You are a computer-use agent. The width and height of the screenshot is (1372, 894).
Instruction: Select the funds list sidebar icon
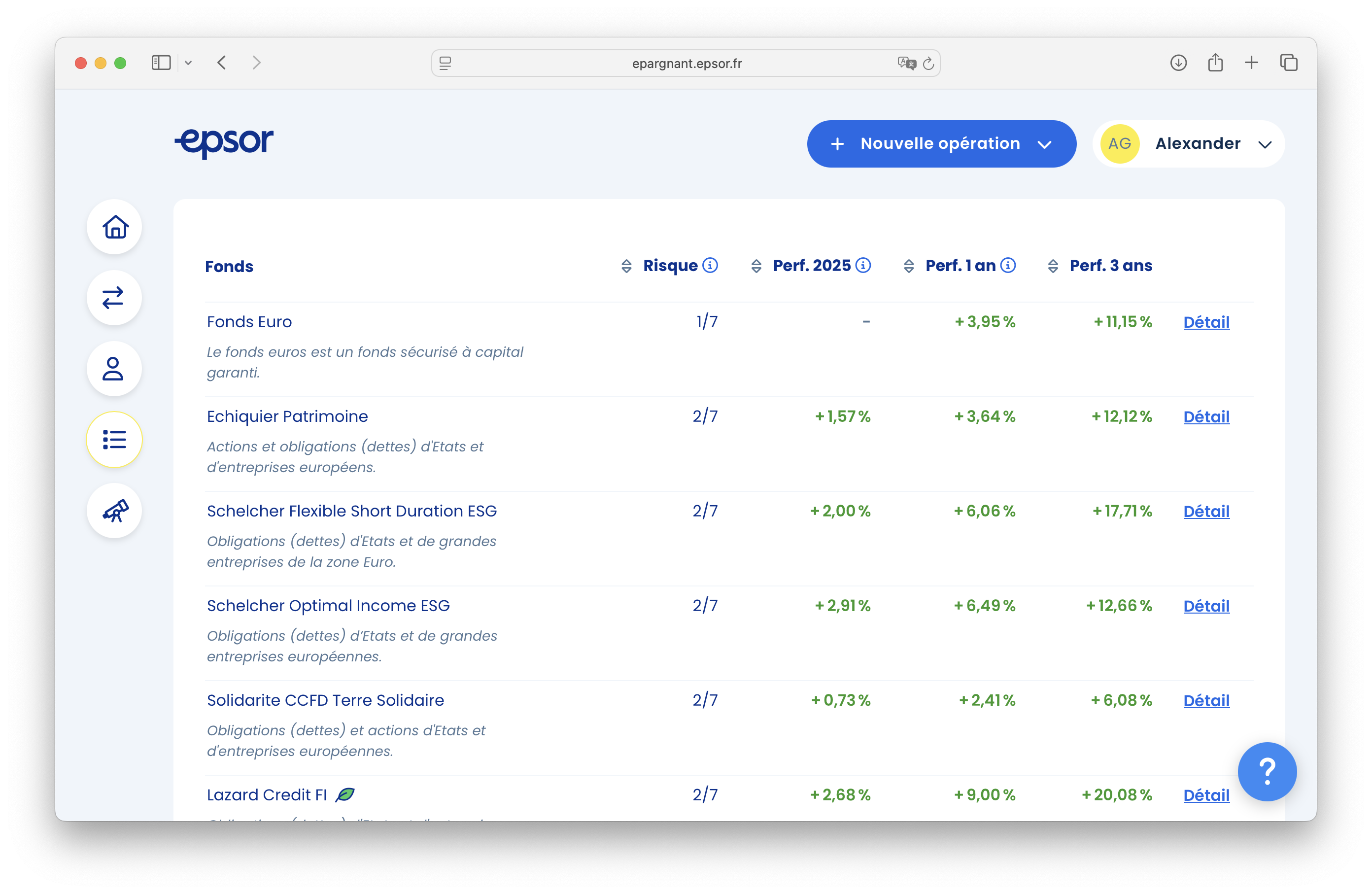pos(114,440)
